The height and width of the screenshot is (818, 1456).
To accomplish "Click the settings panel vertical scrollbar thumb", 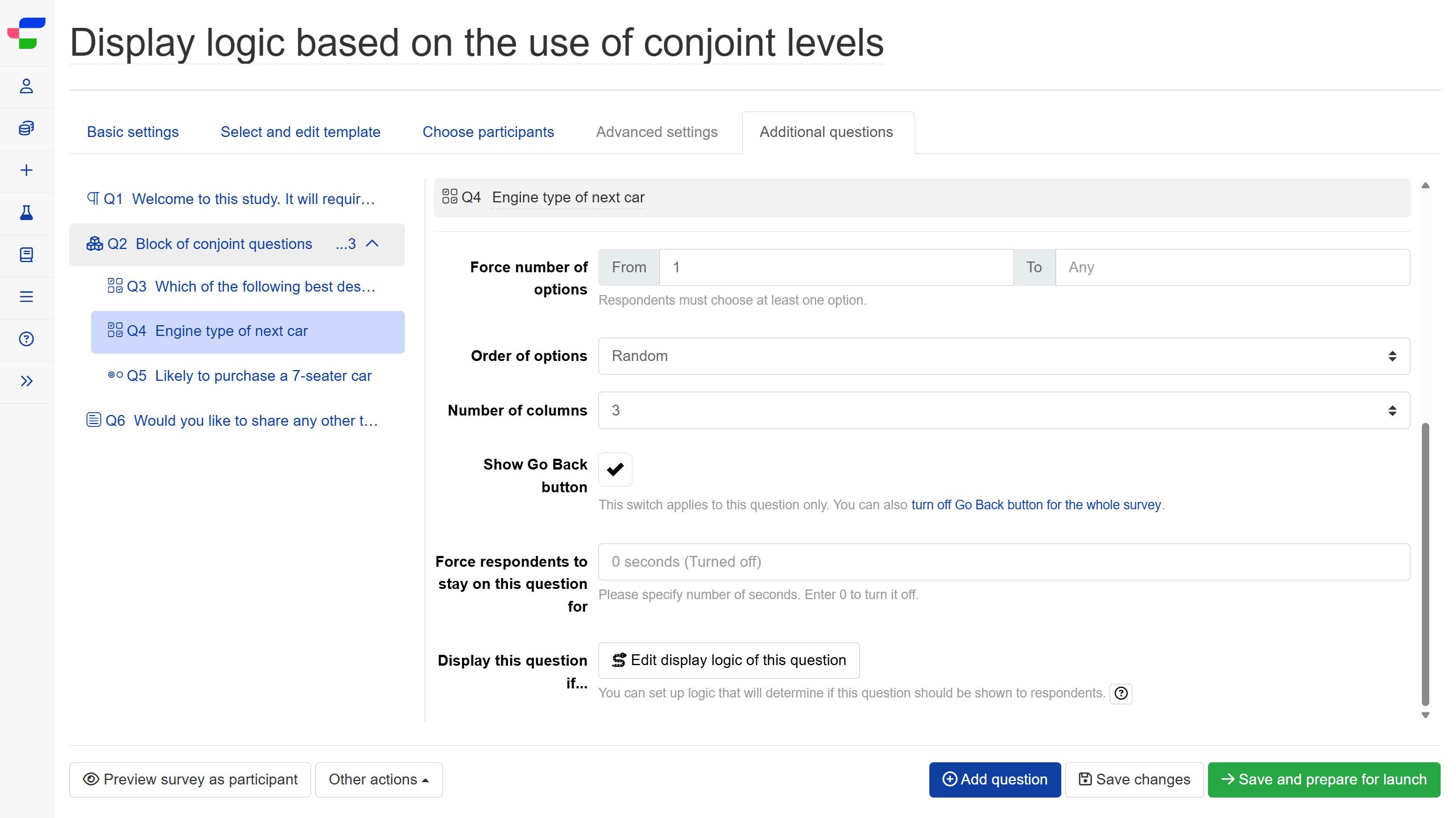I will click(1425, 563).
